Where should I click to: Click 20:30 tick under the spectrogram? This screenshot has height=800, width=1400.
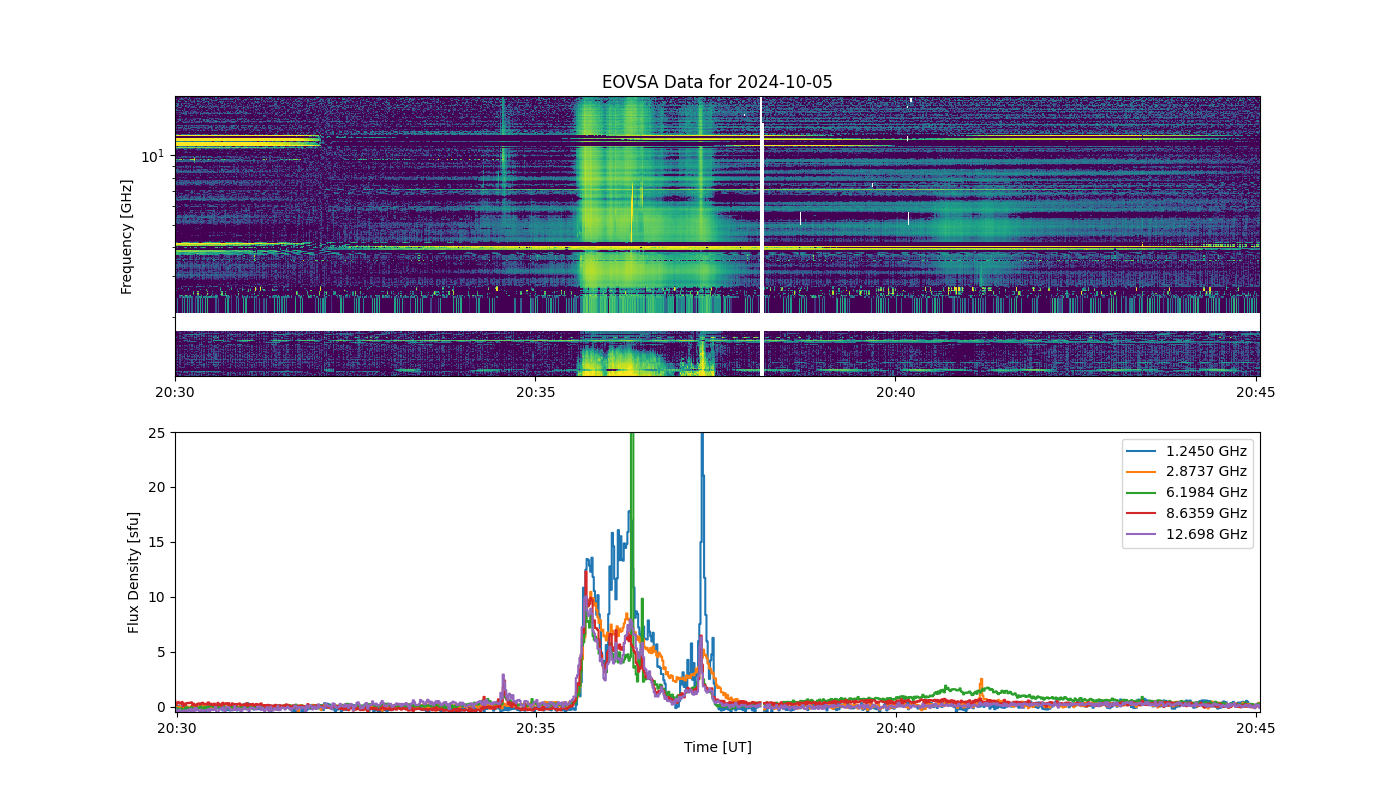tap(175, 393)
